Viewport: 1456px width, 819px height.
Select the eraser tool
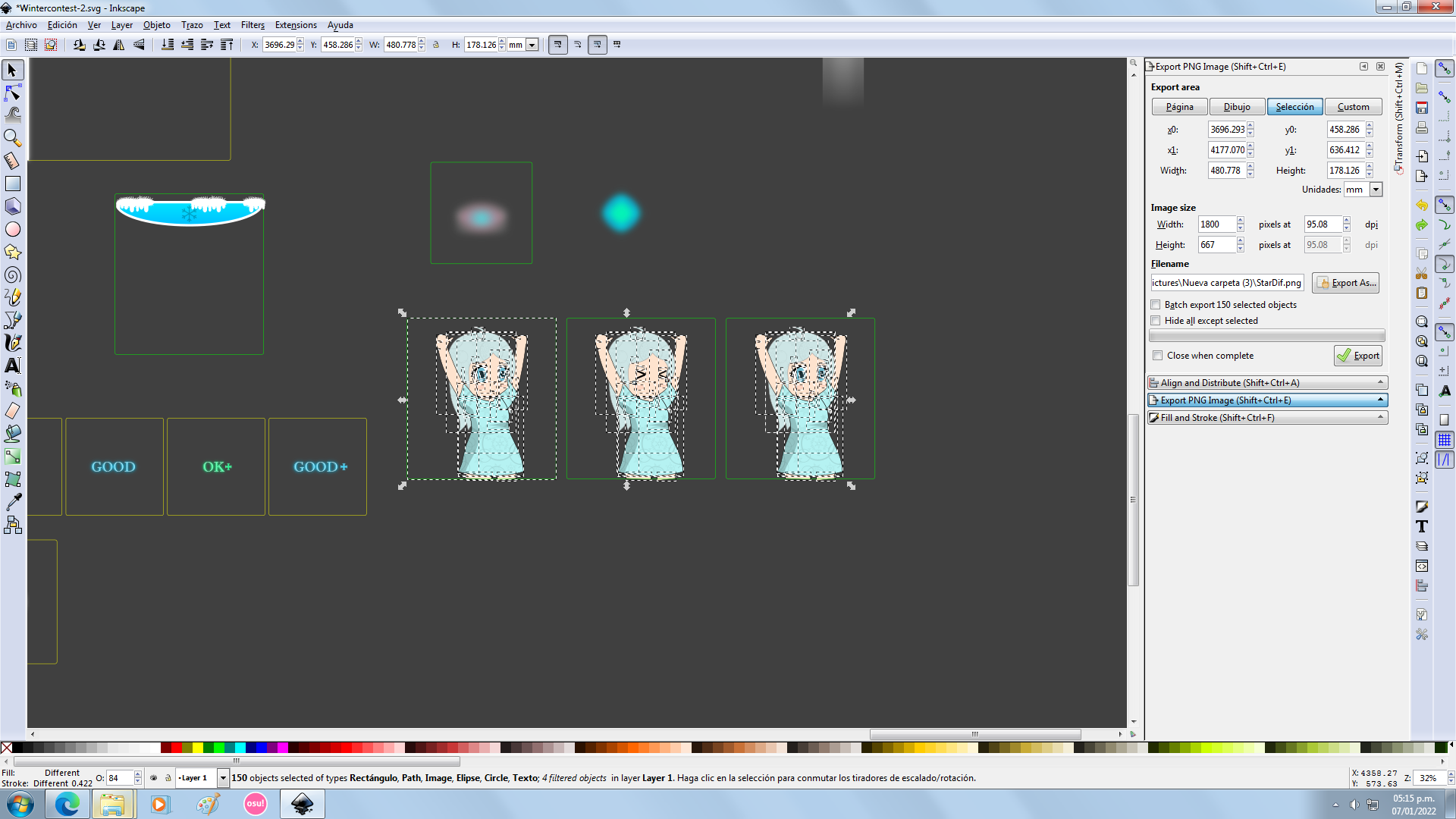coord(12,411)
